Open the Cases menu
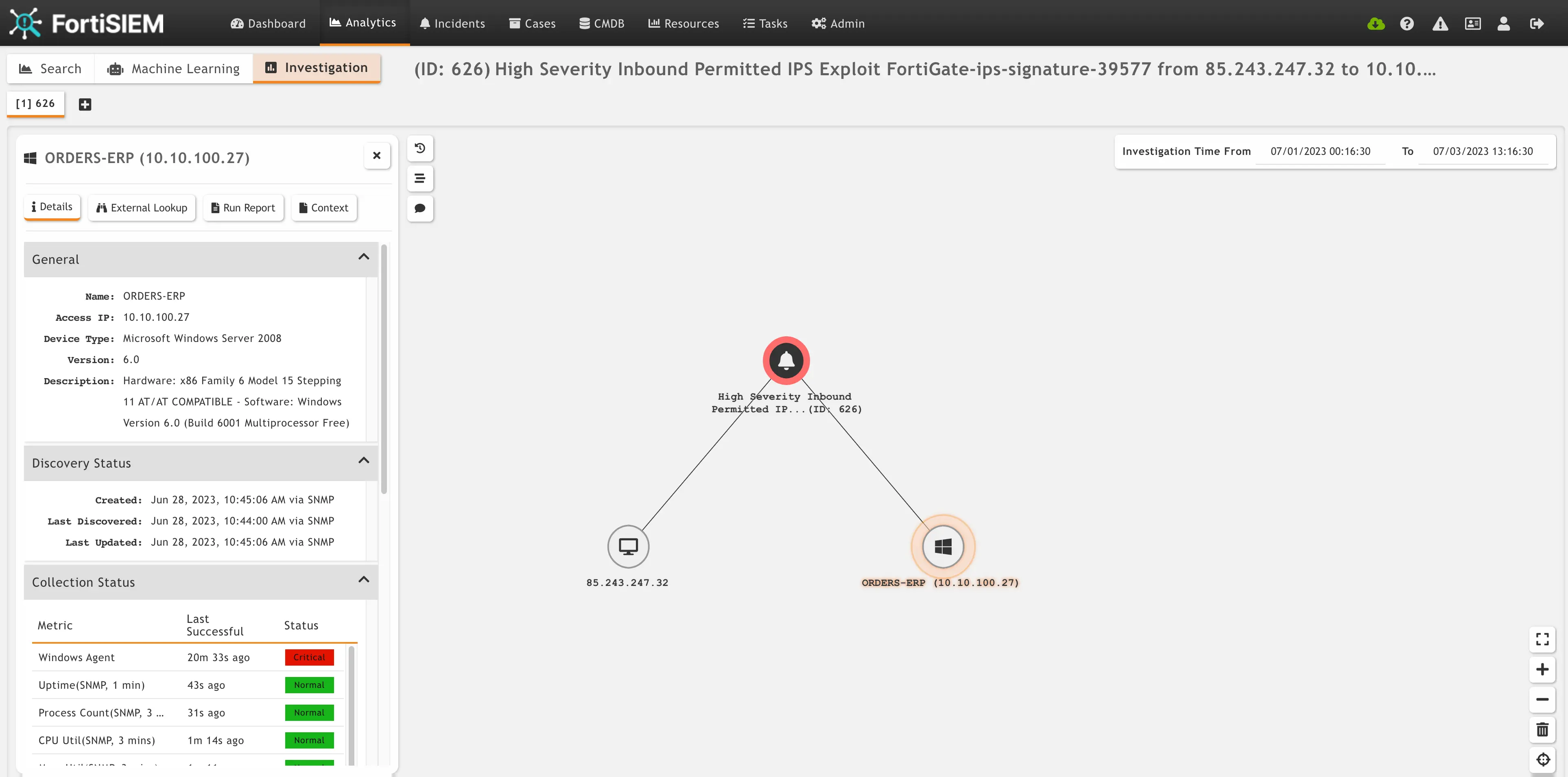The image size is (1568, 777). click(532, 23)
